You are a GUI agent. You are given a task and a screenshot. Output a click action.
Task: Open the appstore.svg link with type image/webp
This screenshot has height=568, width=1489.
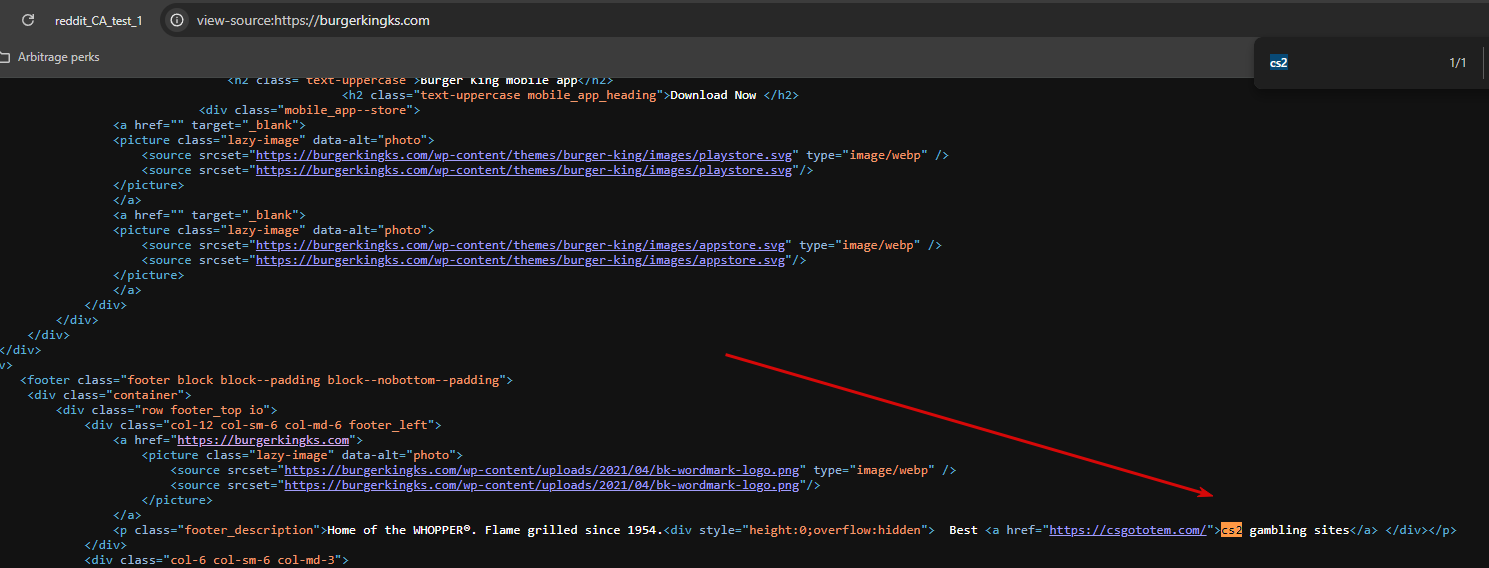(520, 245)
